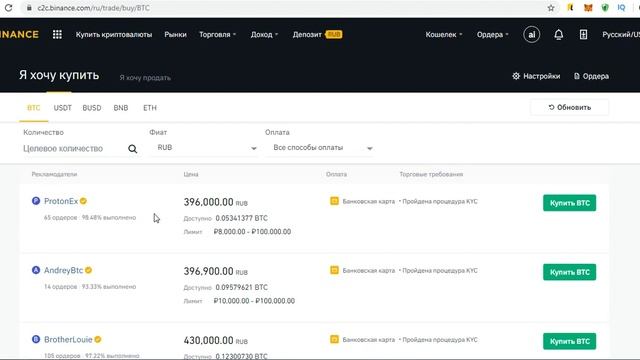Switch to the USDT tab

click(62, 108)
